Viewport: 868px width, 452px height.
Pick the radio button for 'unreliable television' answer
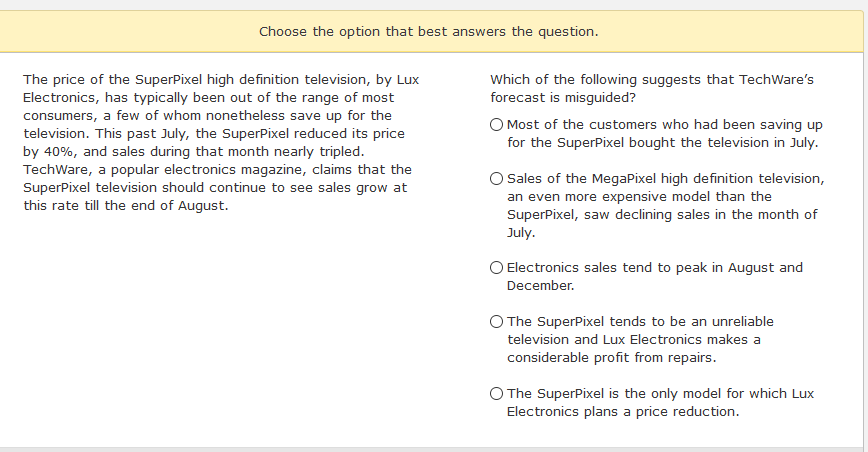pyautogui.click(x=497, y=322)
